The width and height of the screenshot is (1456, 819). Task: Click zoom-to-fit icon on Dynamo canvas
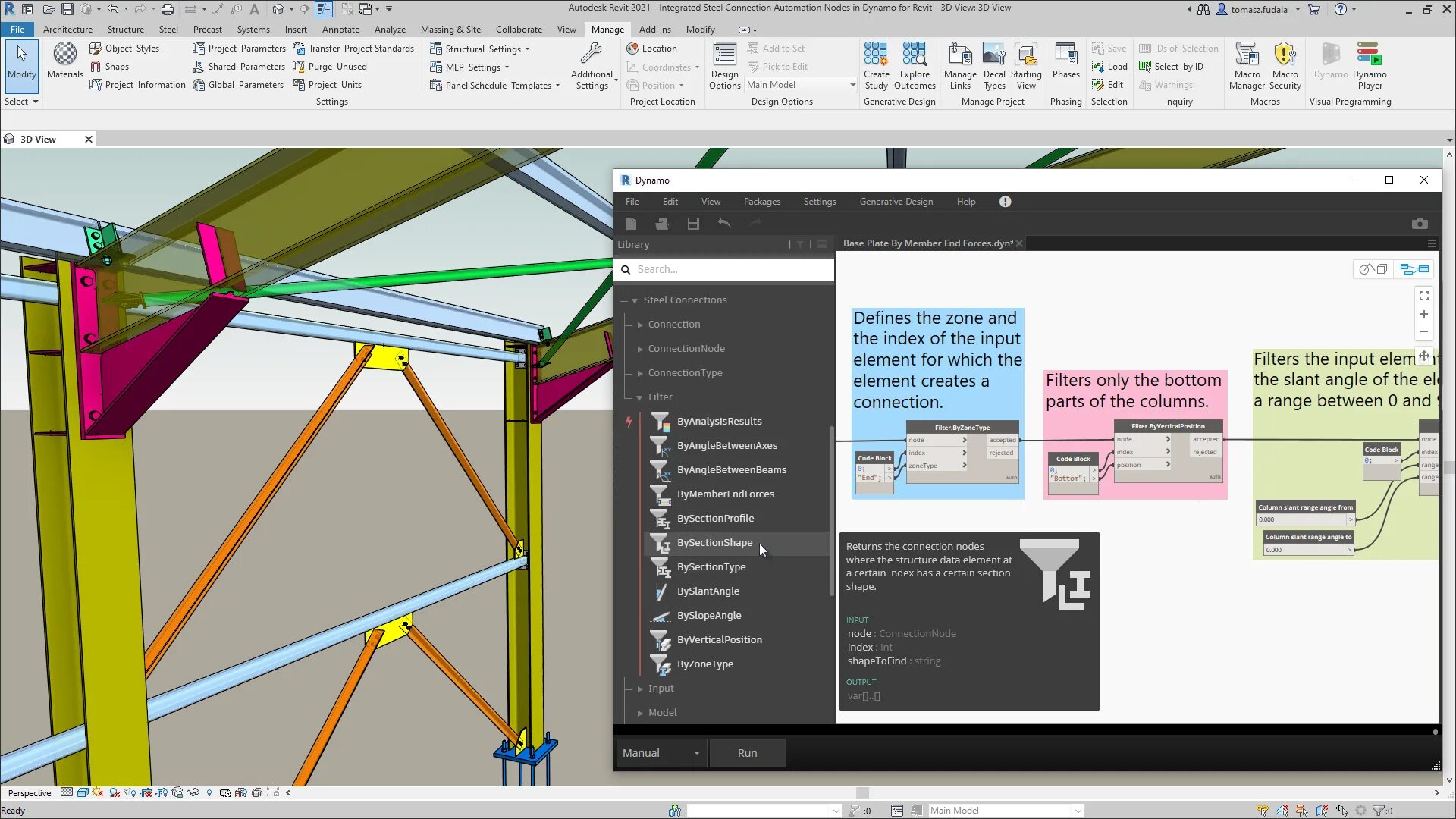tap(1424, 296)
